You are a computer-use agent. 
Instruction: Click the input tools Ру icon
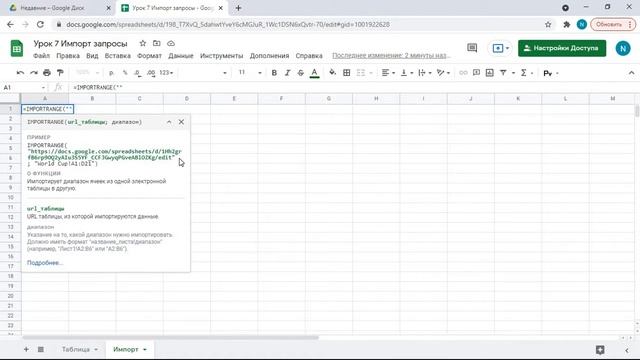point(548,73)
